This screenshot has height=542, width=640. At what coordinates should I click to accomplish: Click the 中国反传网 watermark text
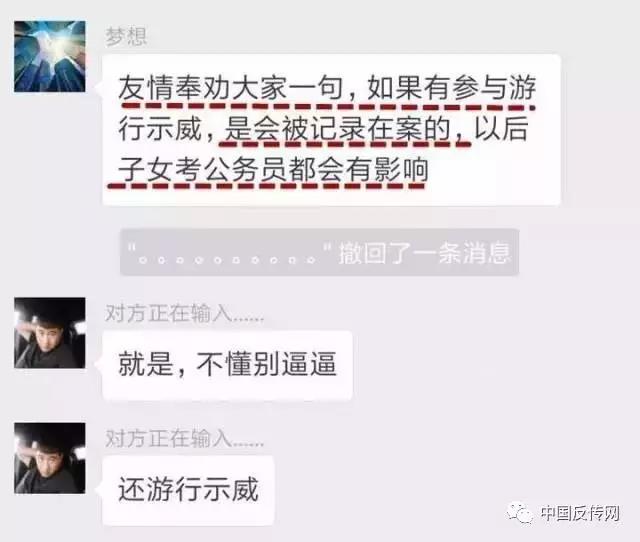(580, 513)
